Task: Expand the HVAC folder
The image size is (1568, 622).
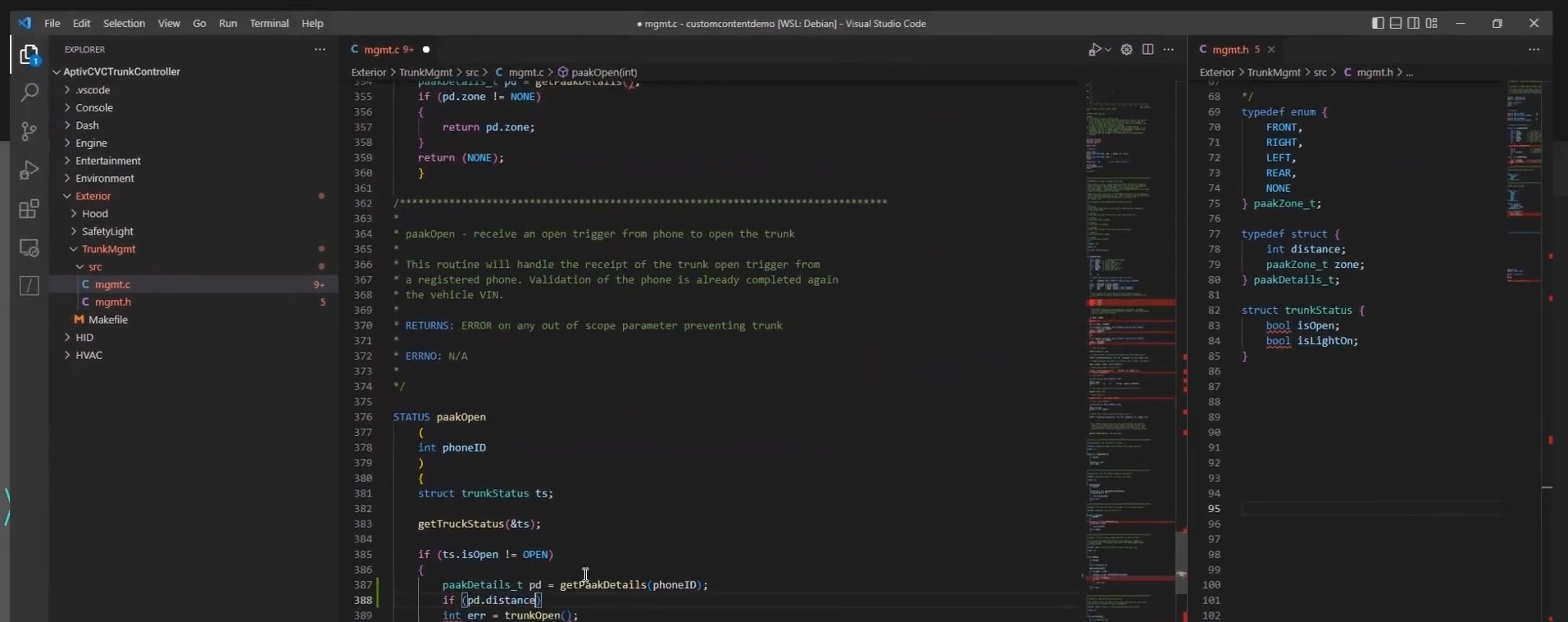Action: pos(89,355)
